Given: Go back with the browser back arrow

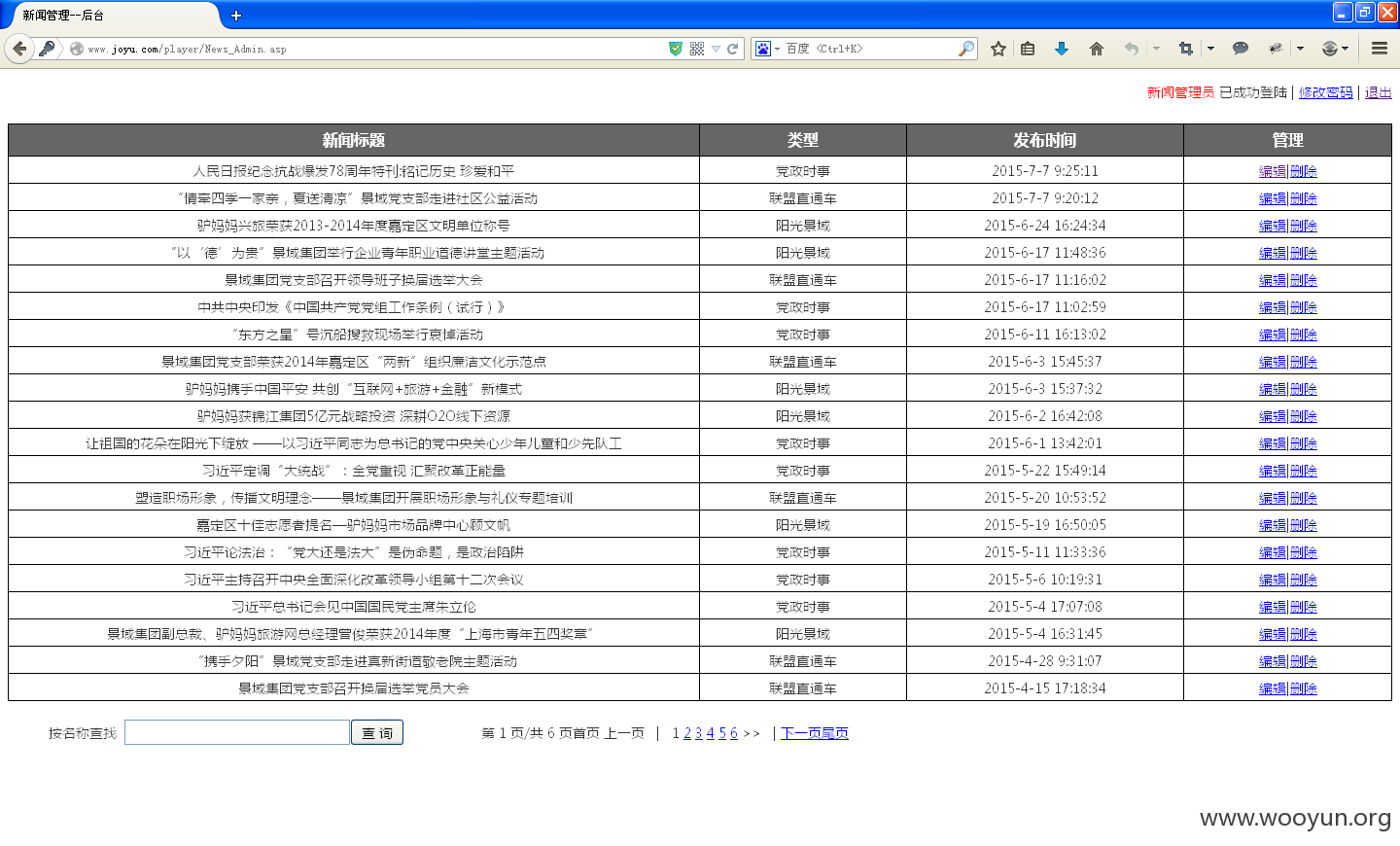Looking at the screenshot, I should click(x=19, y=49).
